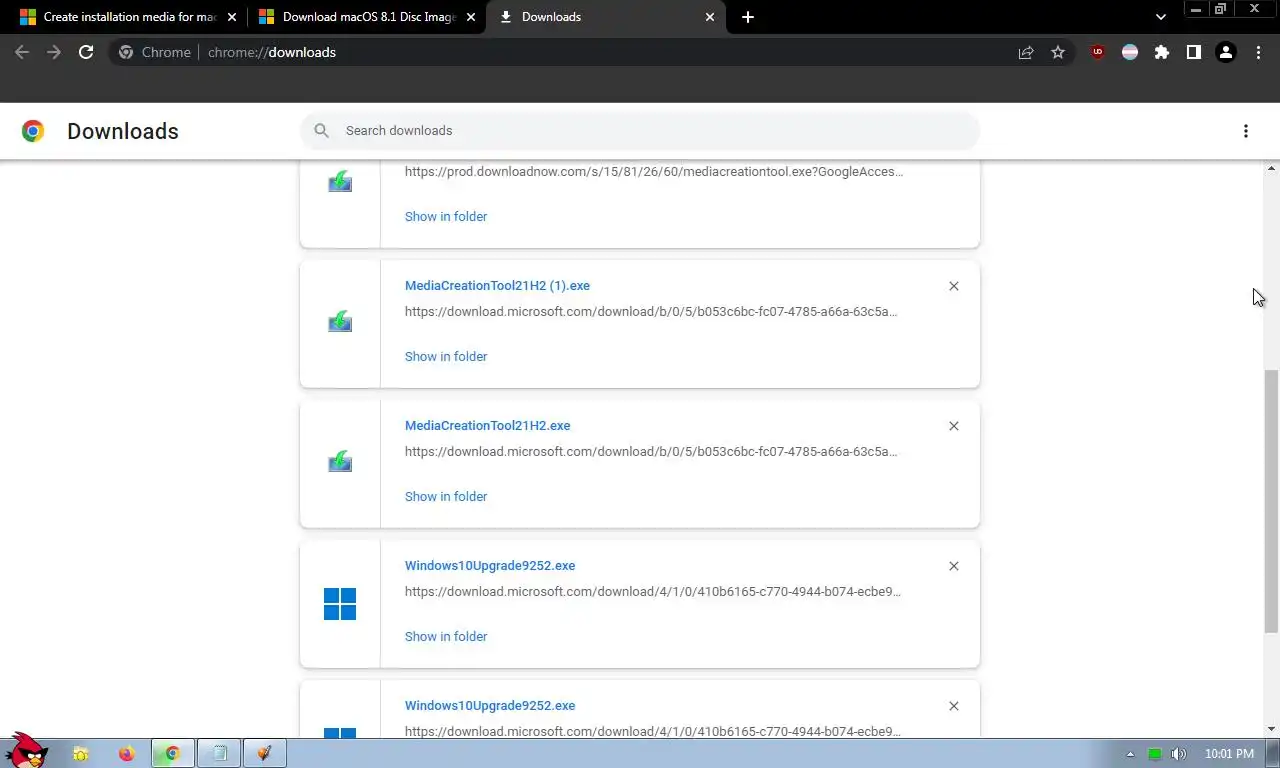Go back to the previous page
Screen dimensions: 1280x768
(22, 52)
